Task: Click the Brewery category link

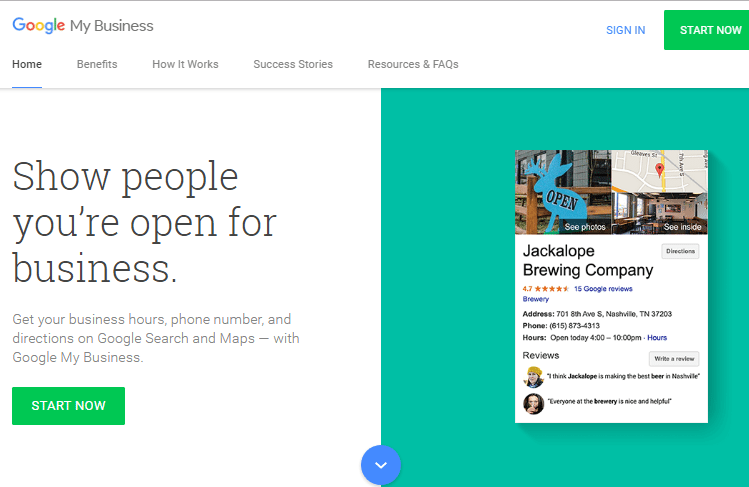Action: [535, 299]
